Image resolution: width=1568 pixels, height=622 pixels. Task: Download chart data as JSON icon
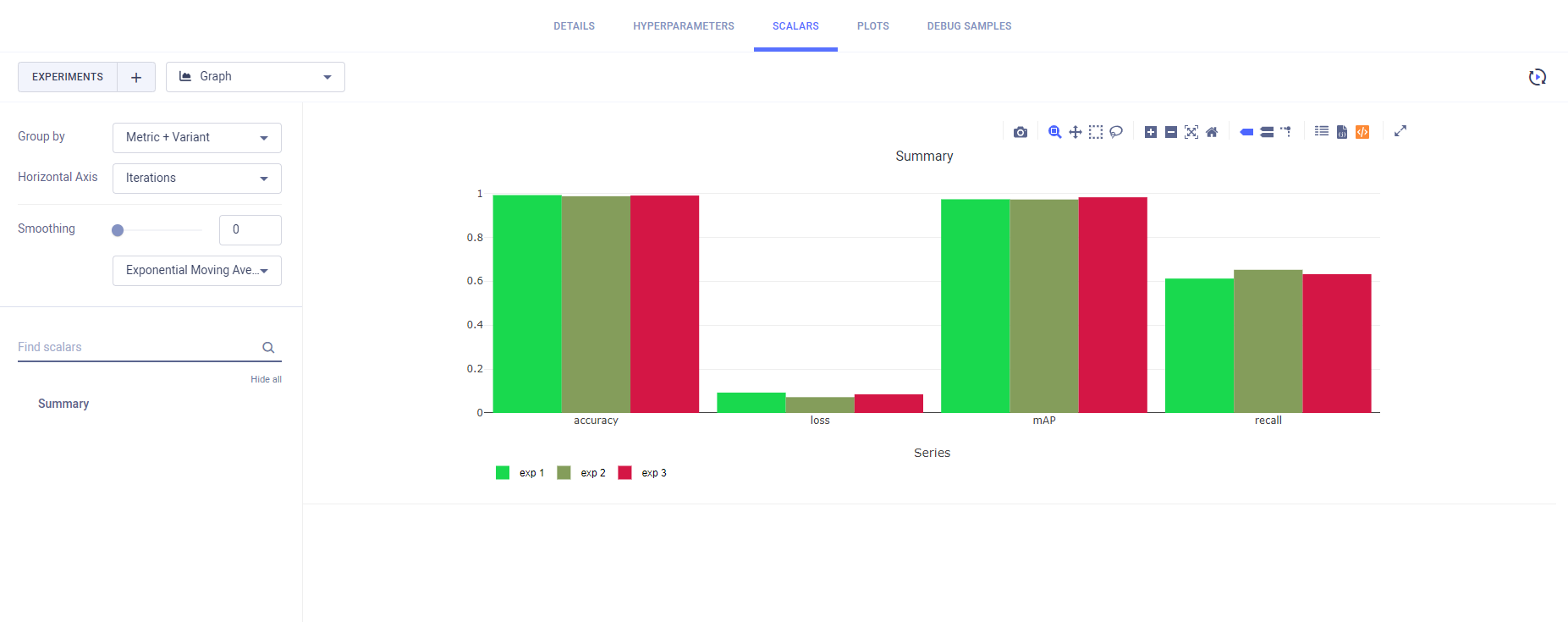pyautogui.click(x=1342, y=132)
